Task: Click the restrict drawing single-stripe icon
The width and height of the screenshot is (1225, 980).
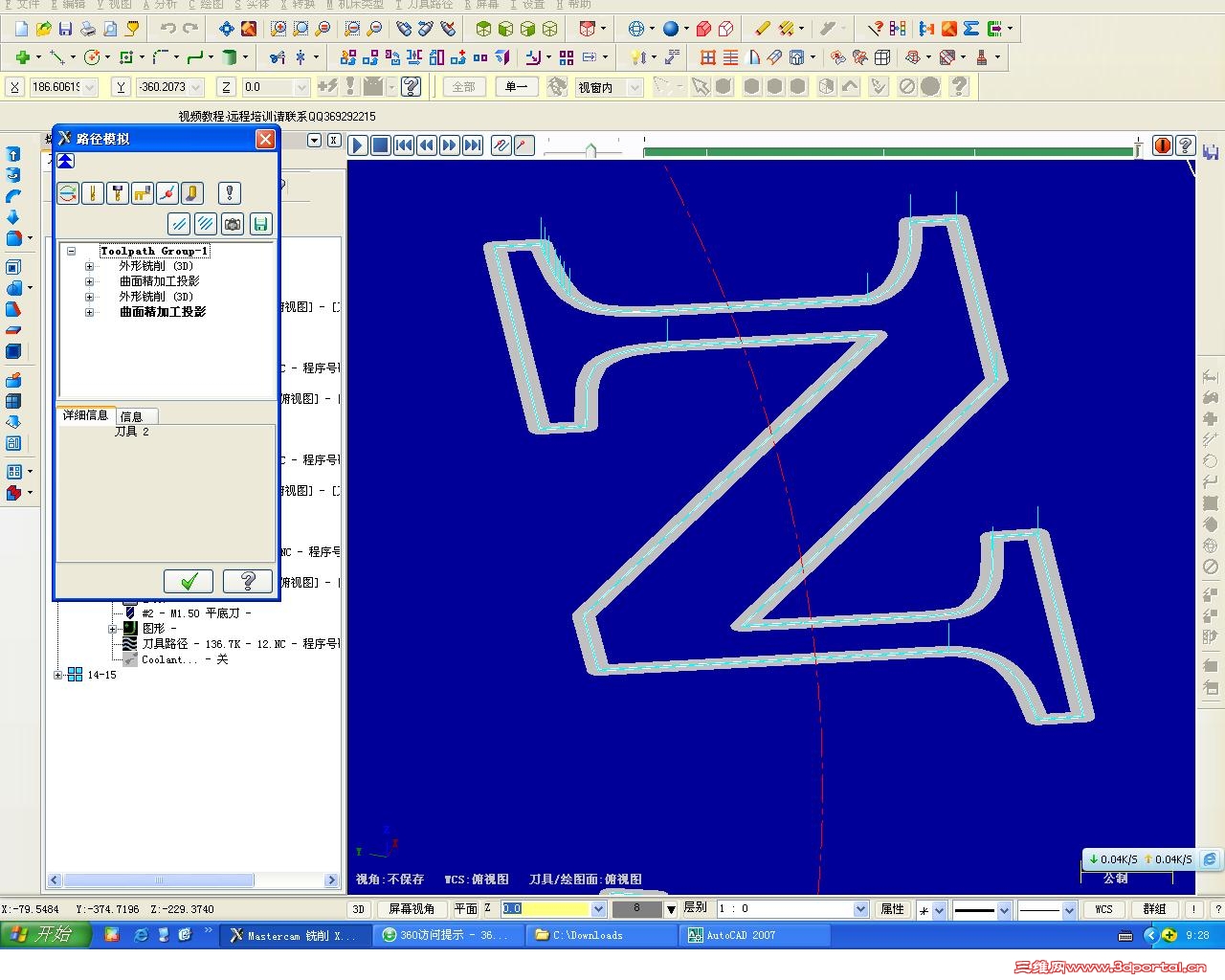Action: tap(178, 224)
